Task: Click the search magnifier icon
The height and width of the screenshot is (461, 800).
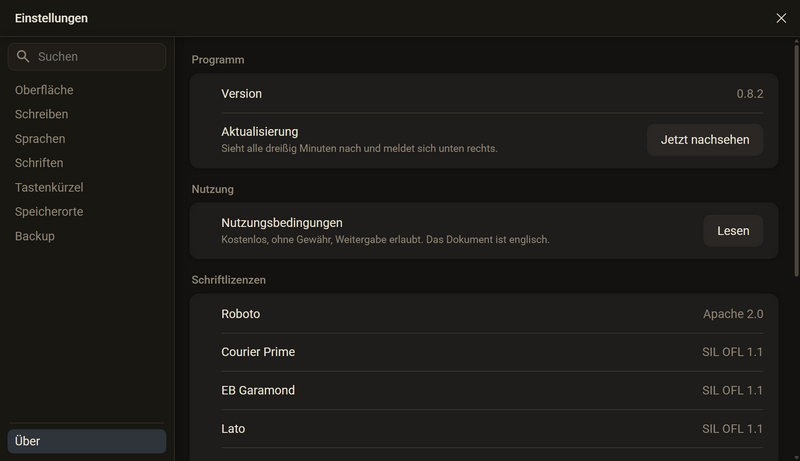Action: [x=23, y=56]
